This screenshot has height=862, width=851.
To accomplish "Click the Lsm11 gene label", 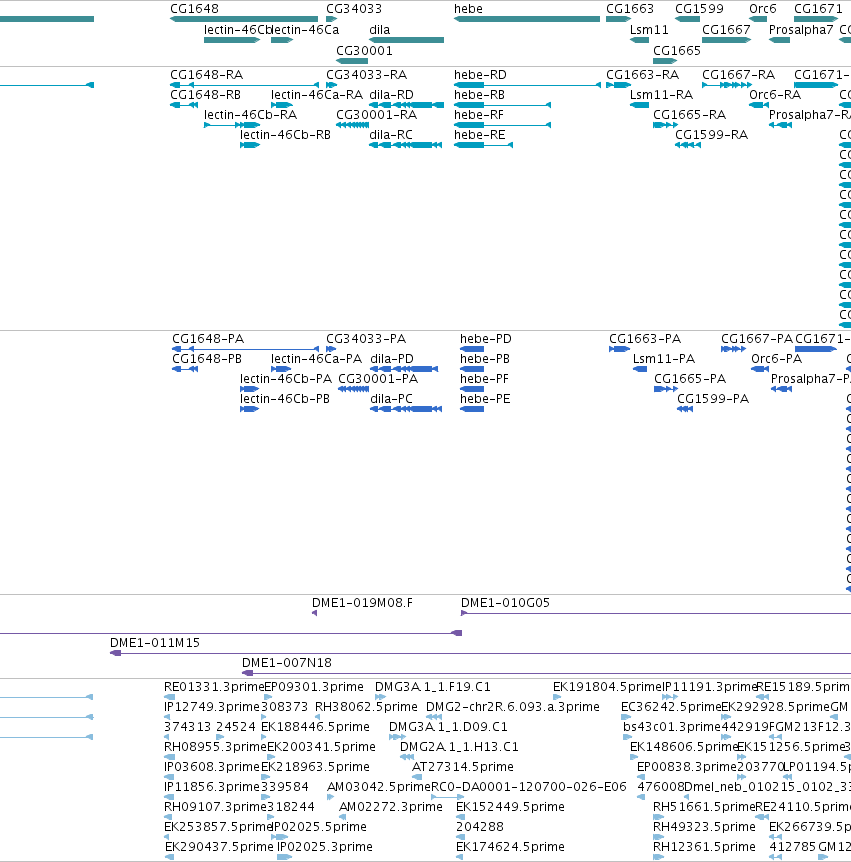I will [649, 30].
